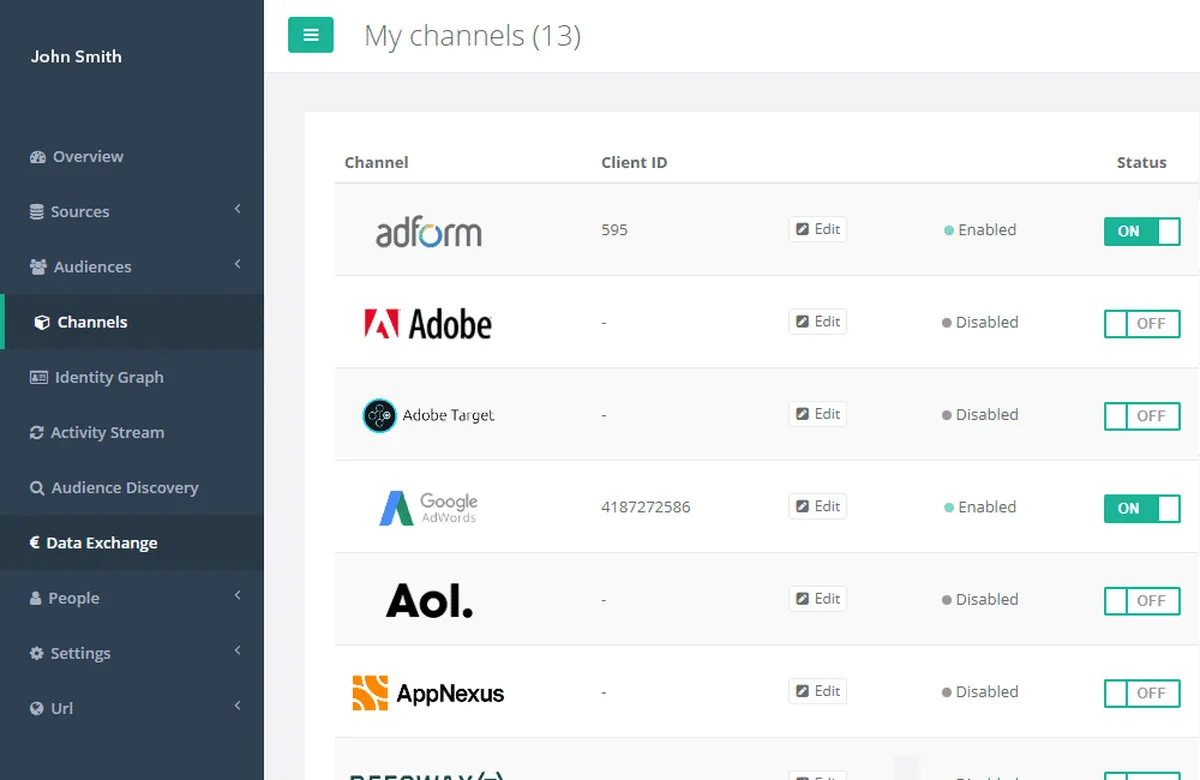The image size is (1200, 780).
Task: Switch off the Google AdWords channel
Action: (x=1142, y=508)
